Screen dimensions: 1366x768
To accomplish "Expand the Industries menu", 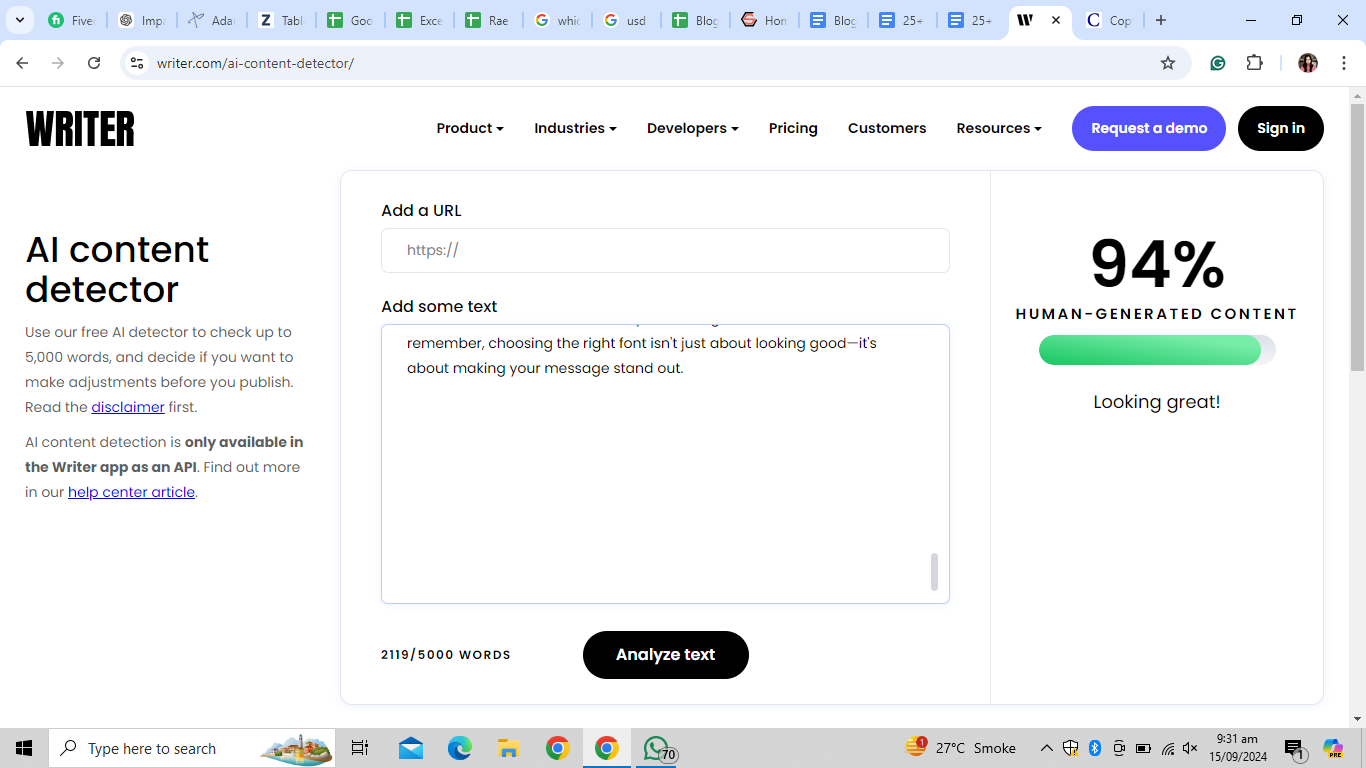I will coord(575,128).
